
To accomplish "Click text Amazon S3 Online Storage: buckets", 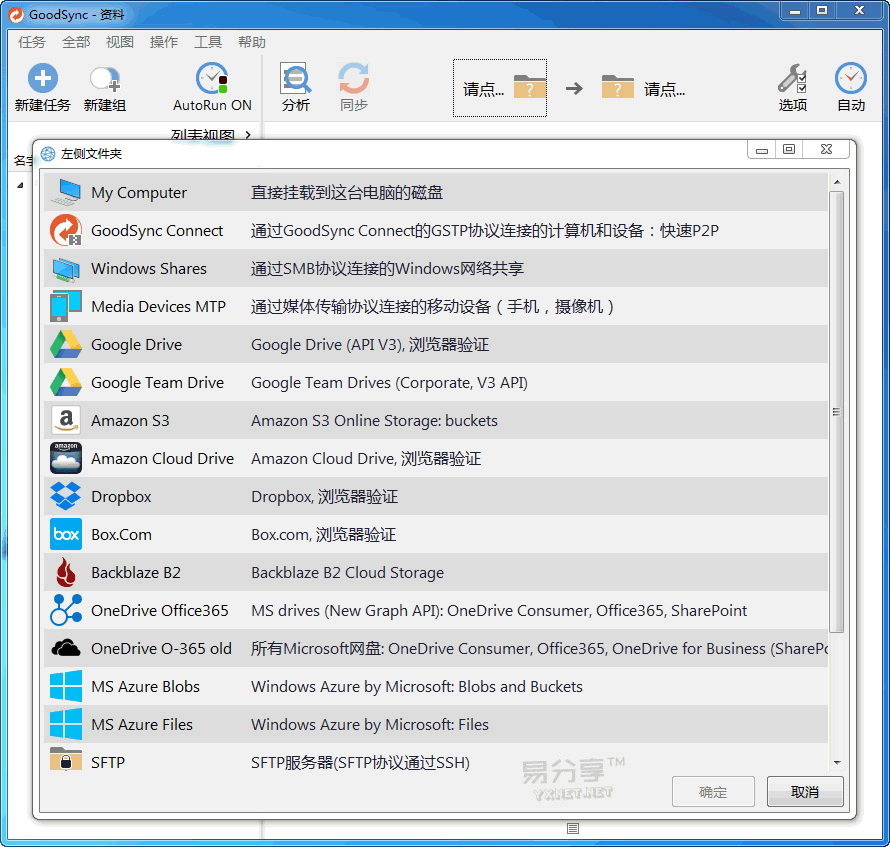I will click(375, 421).
